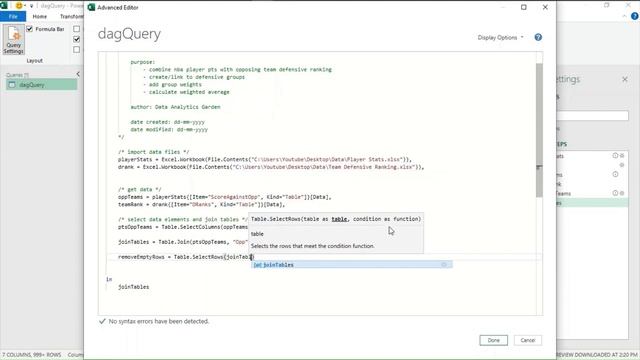Switch to the Transform ribbon tab
Image resolution: width=640 pixels, height=360 pixels.
coord(71,16)
